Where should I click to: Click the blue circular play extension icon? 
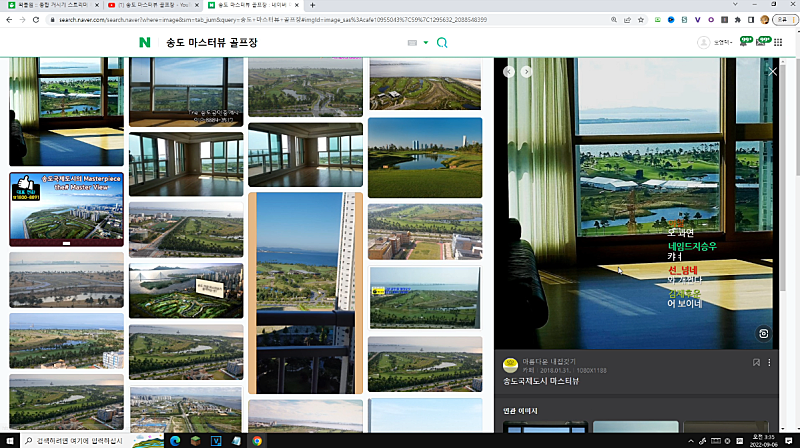pos(671,19)
